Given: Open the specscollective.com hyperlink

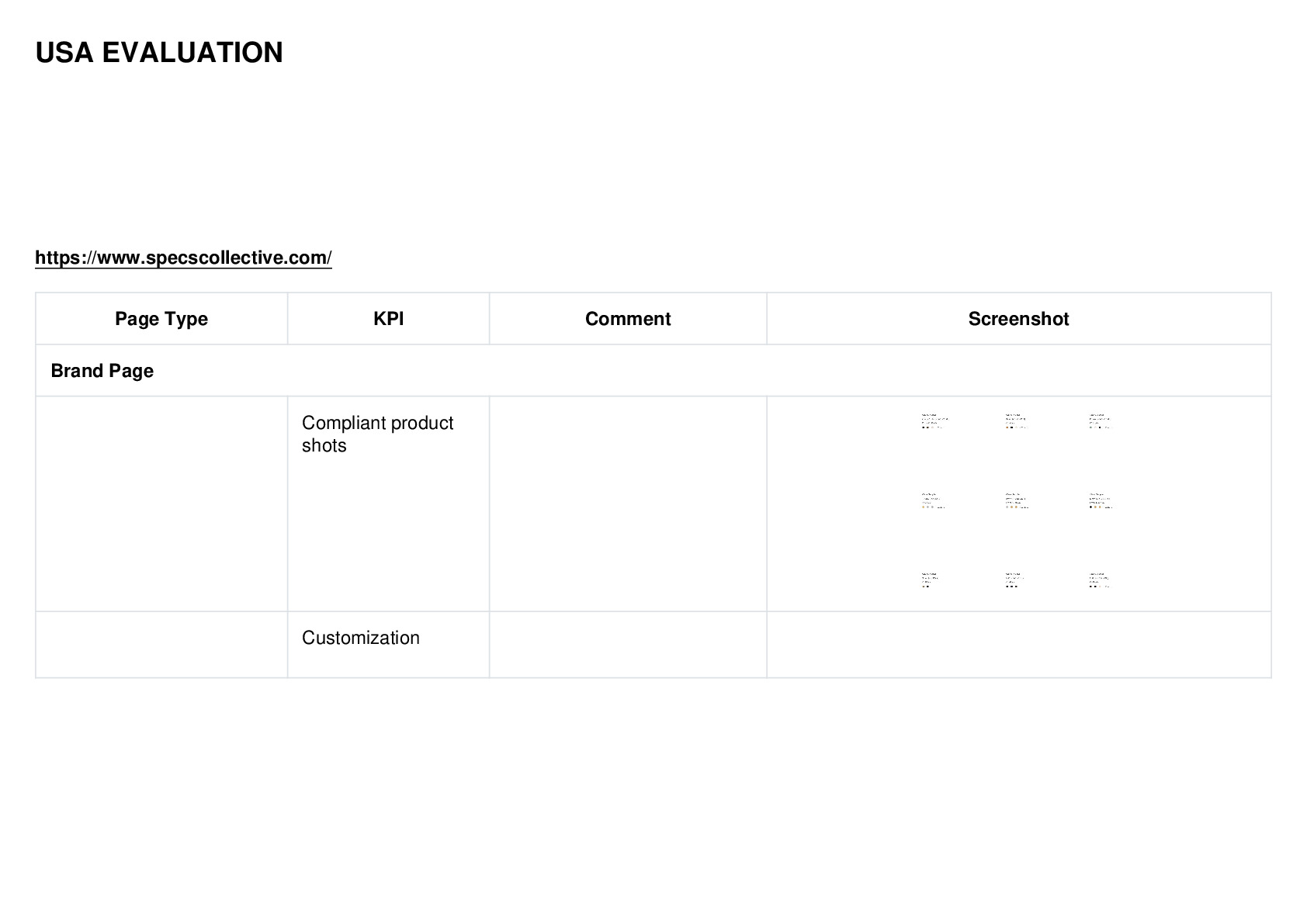Looking at the screenshot, I should 183,258.
